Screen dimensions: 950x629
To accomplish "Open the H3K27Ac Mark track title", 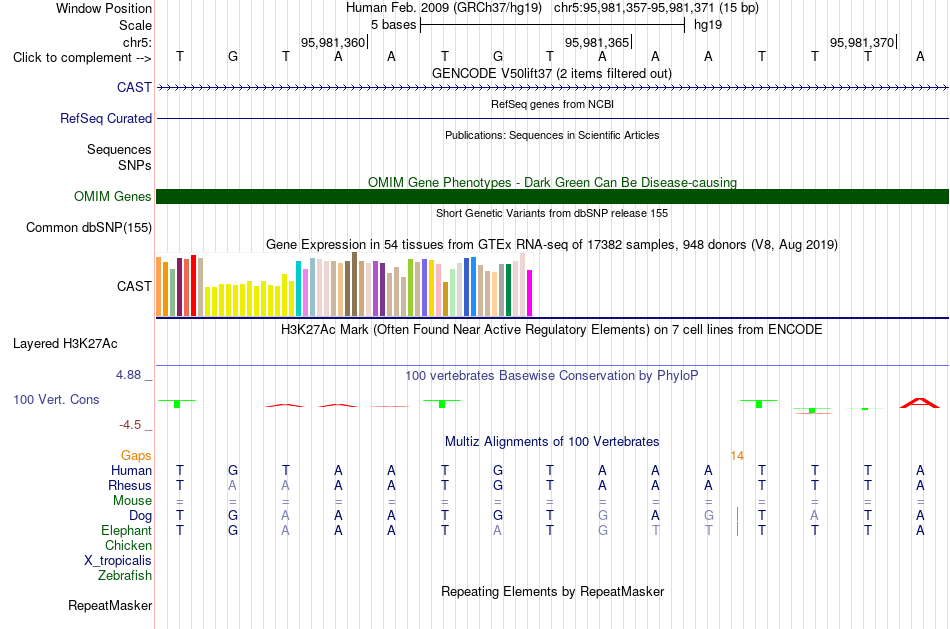I will (552, 330).
